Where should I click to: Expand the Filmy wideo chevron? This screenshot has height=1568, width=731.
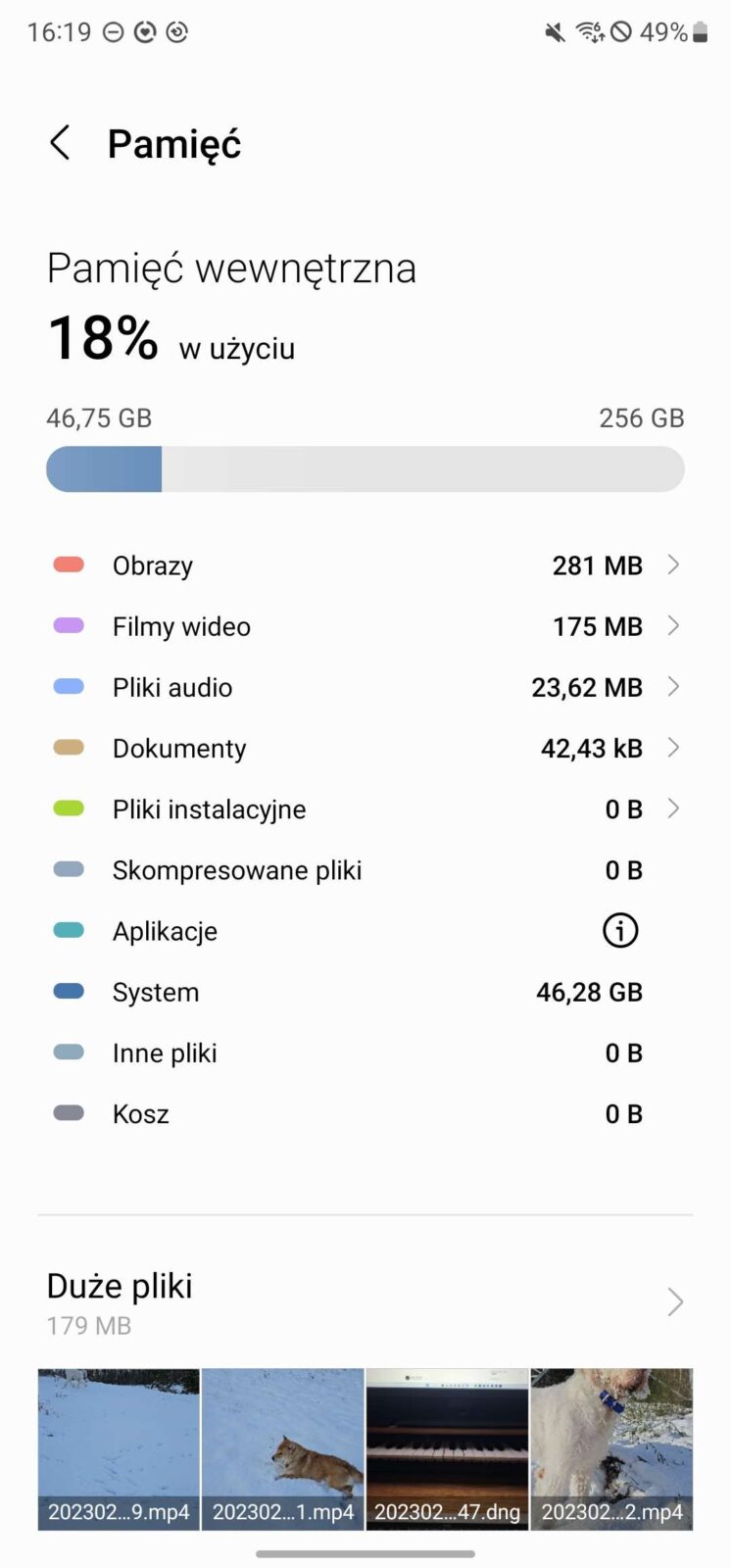[673, 625]
